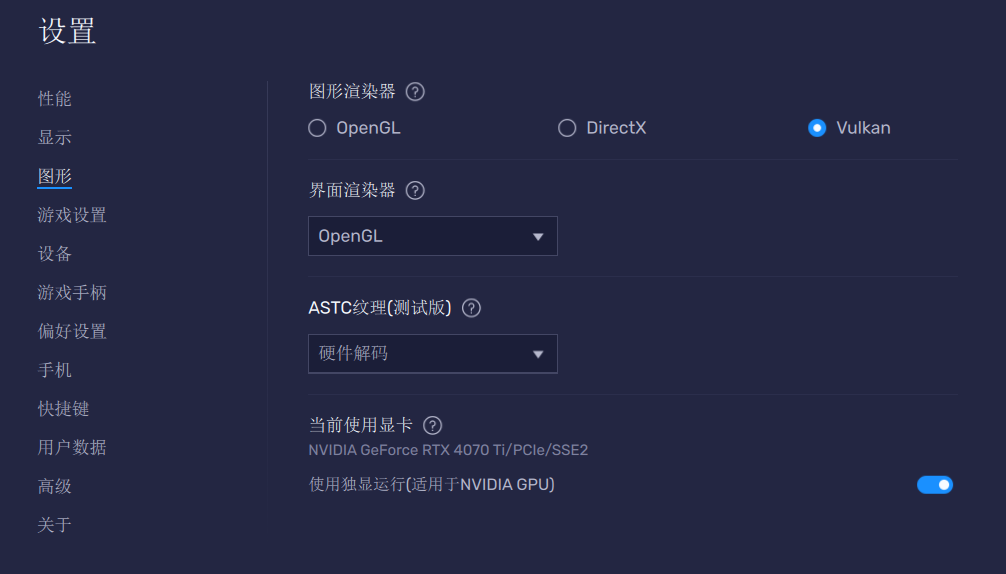Screen dimensions: 1006x574
Task: Select the OpenGL graphics renderer radio button
Action: (x=317, y=128)
